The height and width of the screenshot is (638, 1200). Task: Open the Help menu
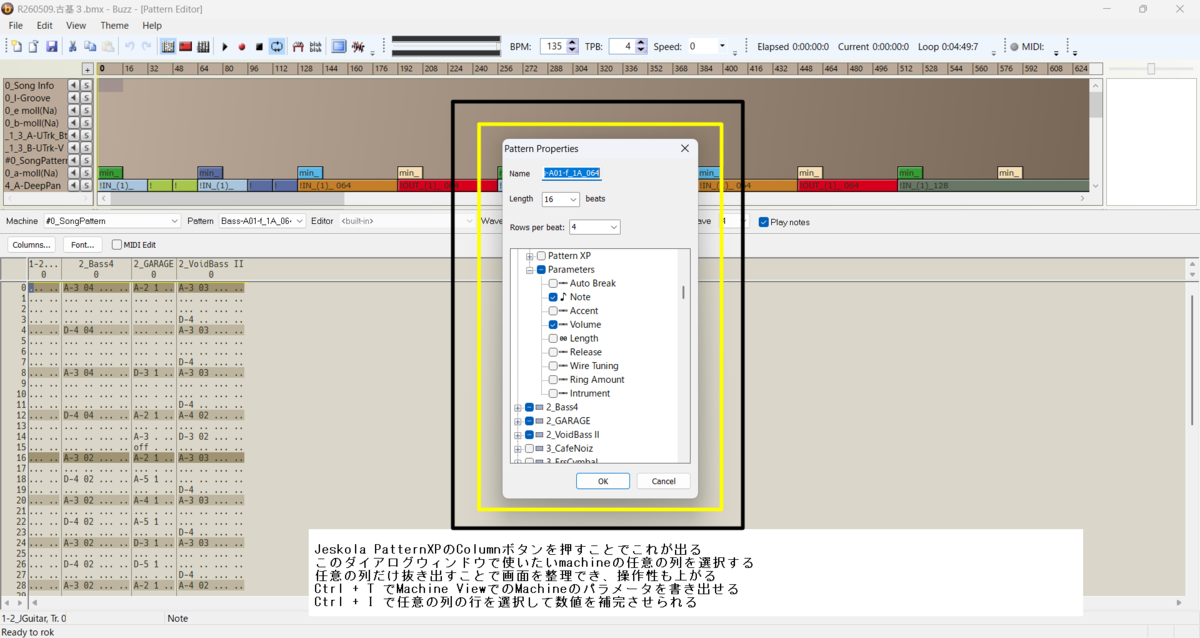(152, 25)
